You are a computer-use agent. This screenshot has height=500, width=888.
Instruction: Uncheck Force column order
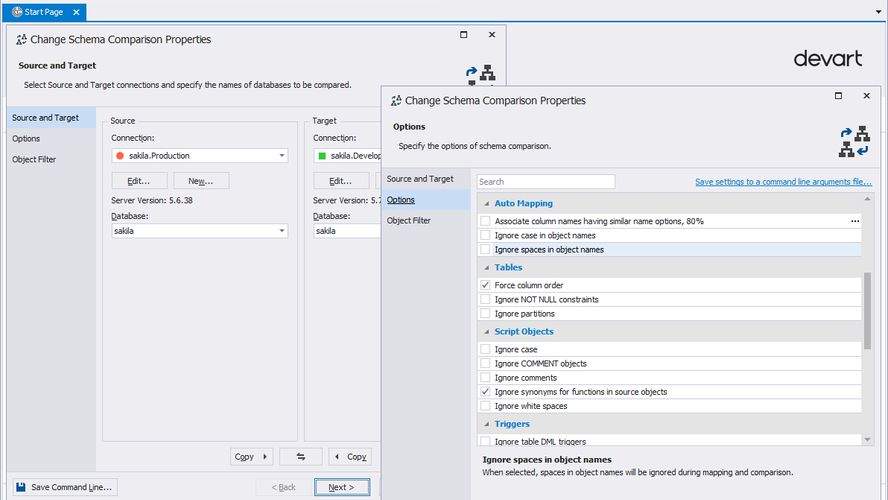(485, 286)
